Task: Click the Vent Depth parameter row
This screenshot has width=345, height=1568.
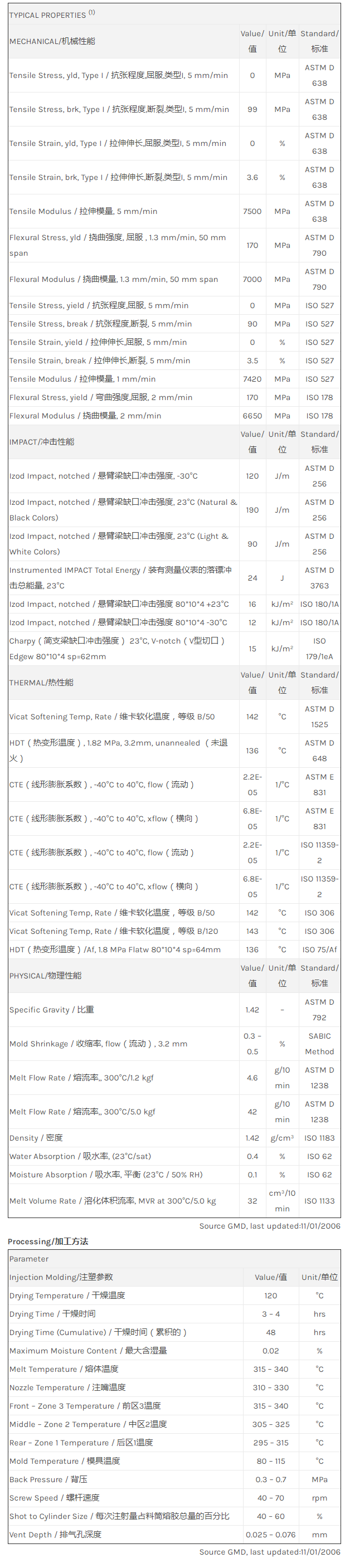Action: 55,1535
